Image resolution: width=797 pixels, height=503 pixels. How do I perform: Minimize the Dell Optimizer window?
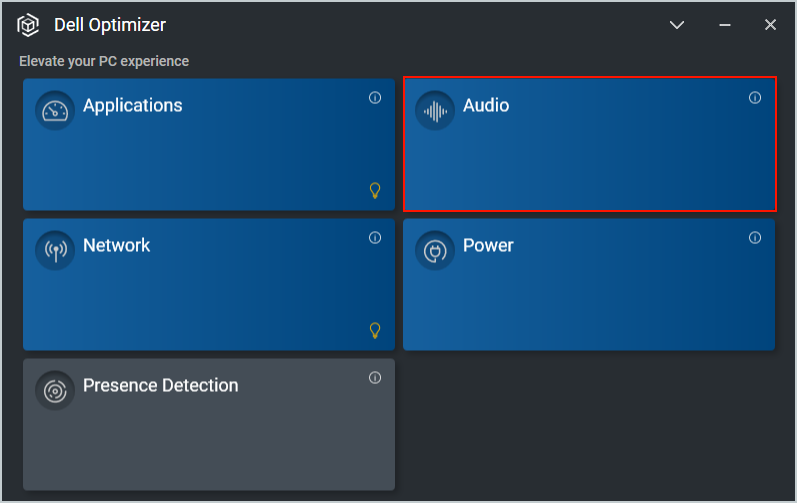[725, 25]
